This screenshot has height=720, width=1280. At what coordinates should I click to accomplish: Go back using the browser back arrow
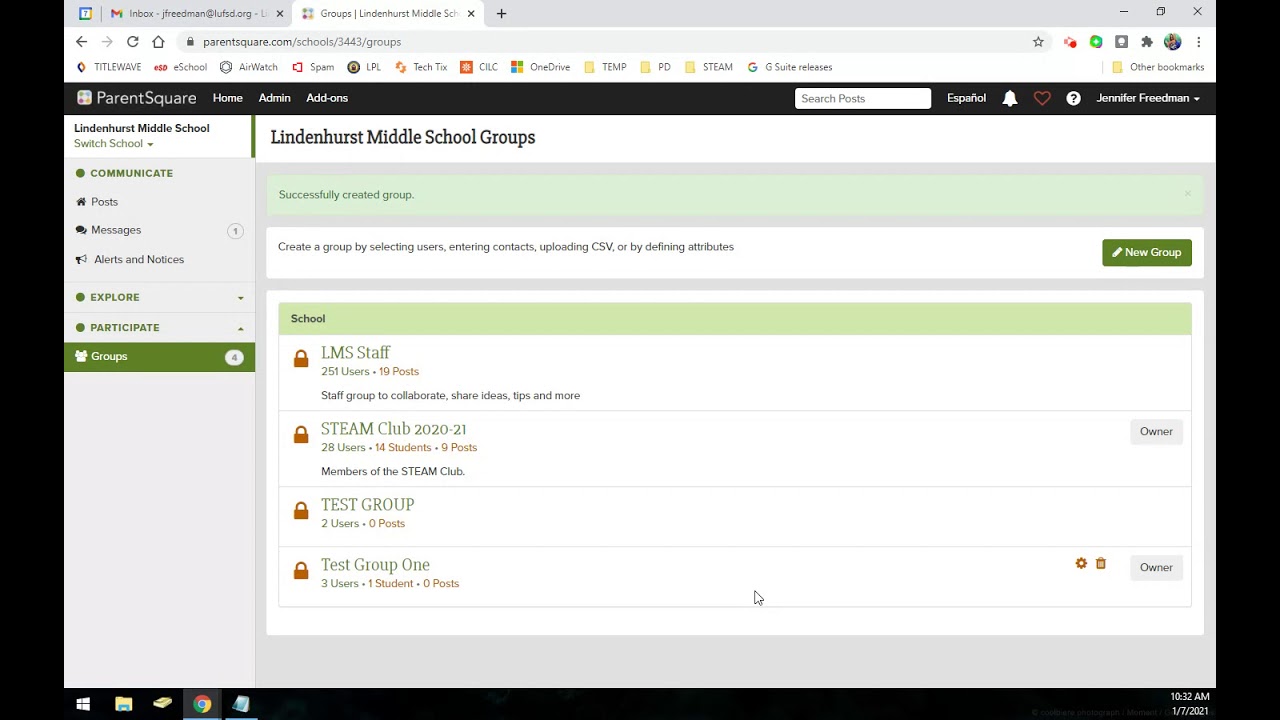81,42
